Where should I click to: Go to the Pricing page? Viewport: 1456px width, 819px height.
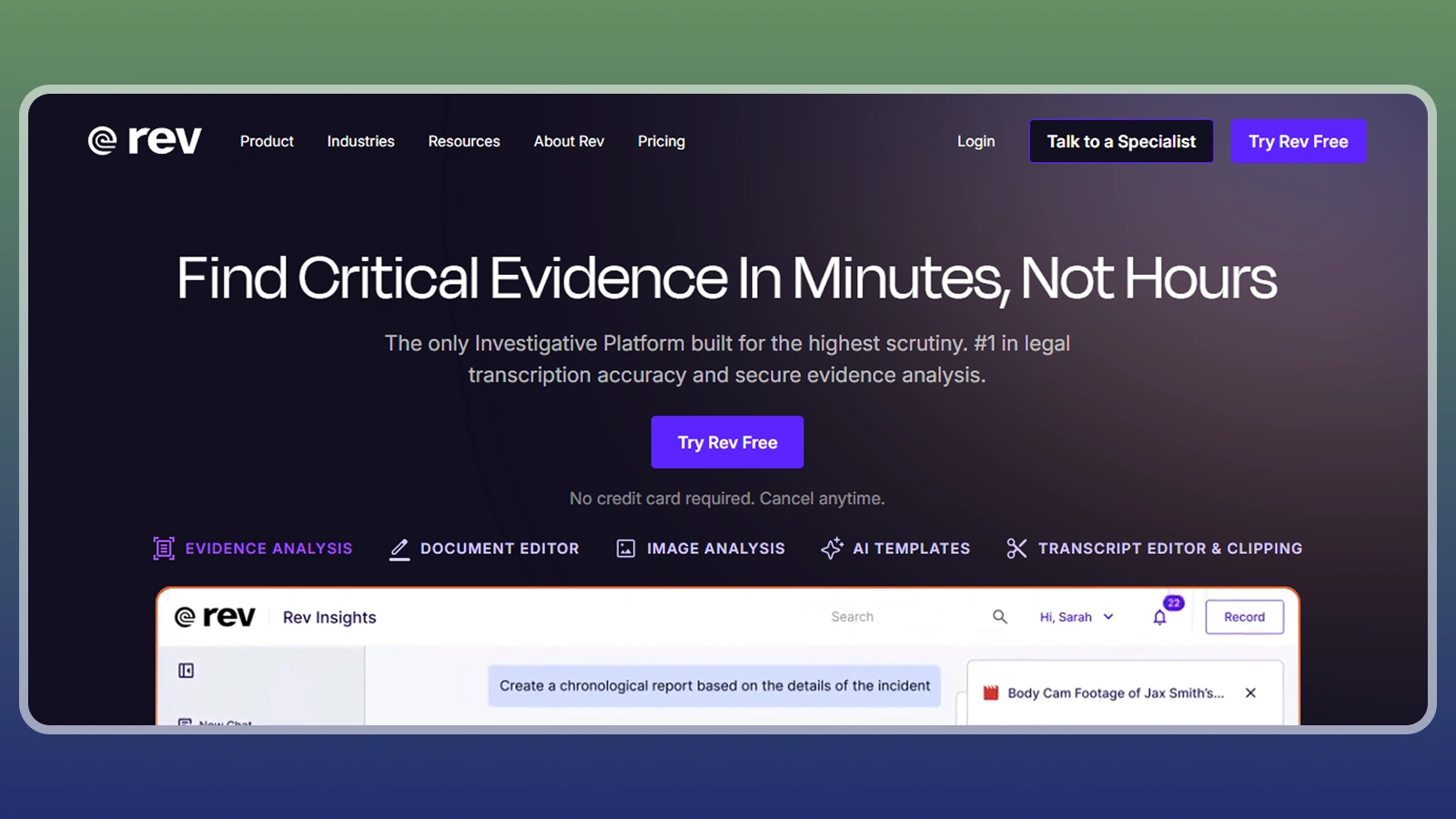[x=662, y=141]
